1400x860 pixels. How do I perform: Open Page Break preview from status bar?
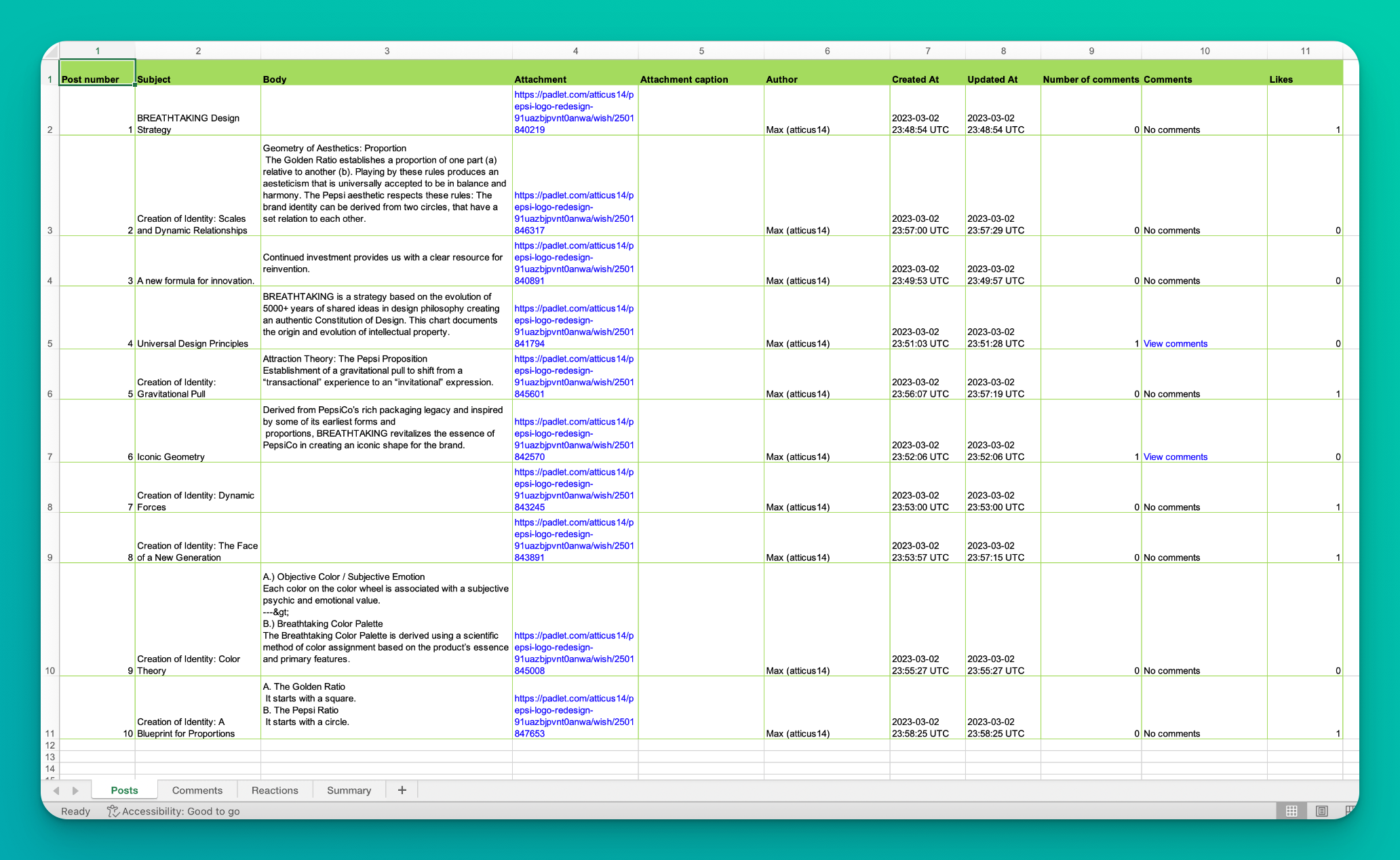coord(1351,810)
